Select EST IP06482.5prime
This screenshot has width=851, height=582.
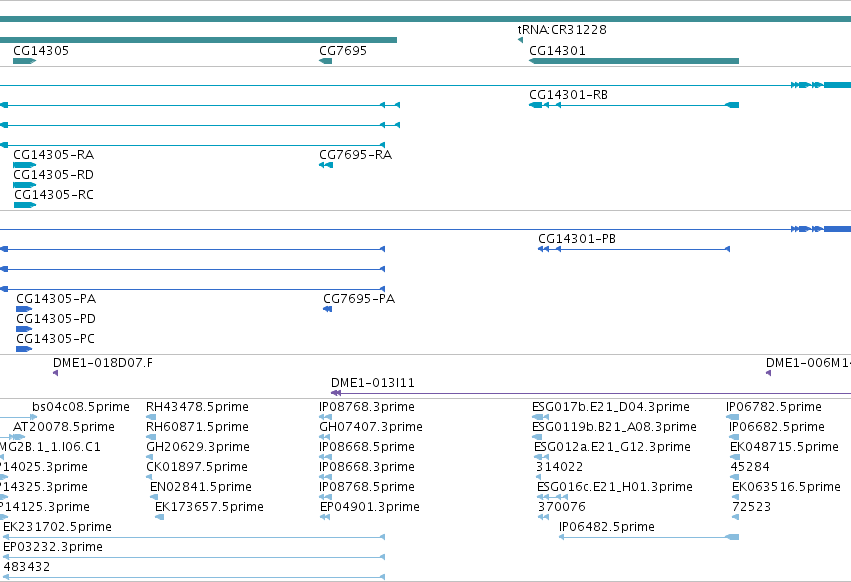pos(607,527)
